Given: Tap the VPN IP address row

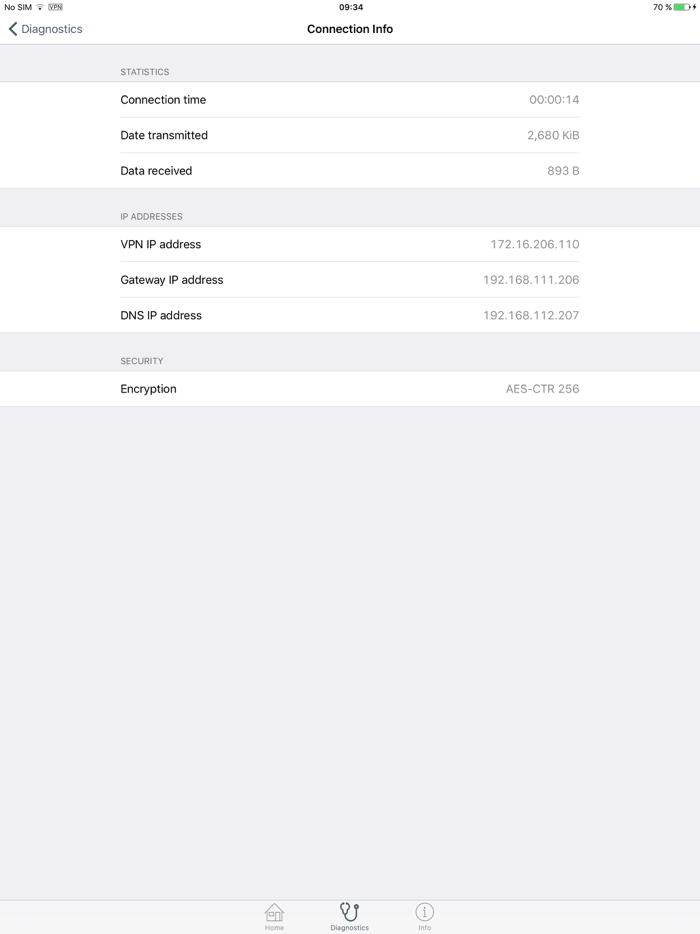Looking at the screenshot, I should (x=349, y=244).
